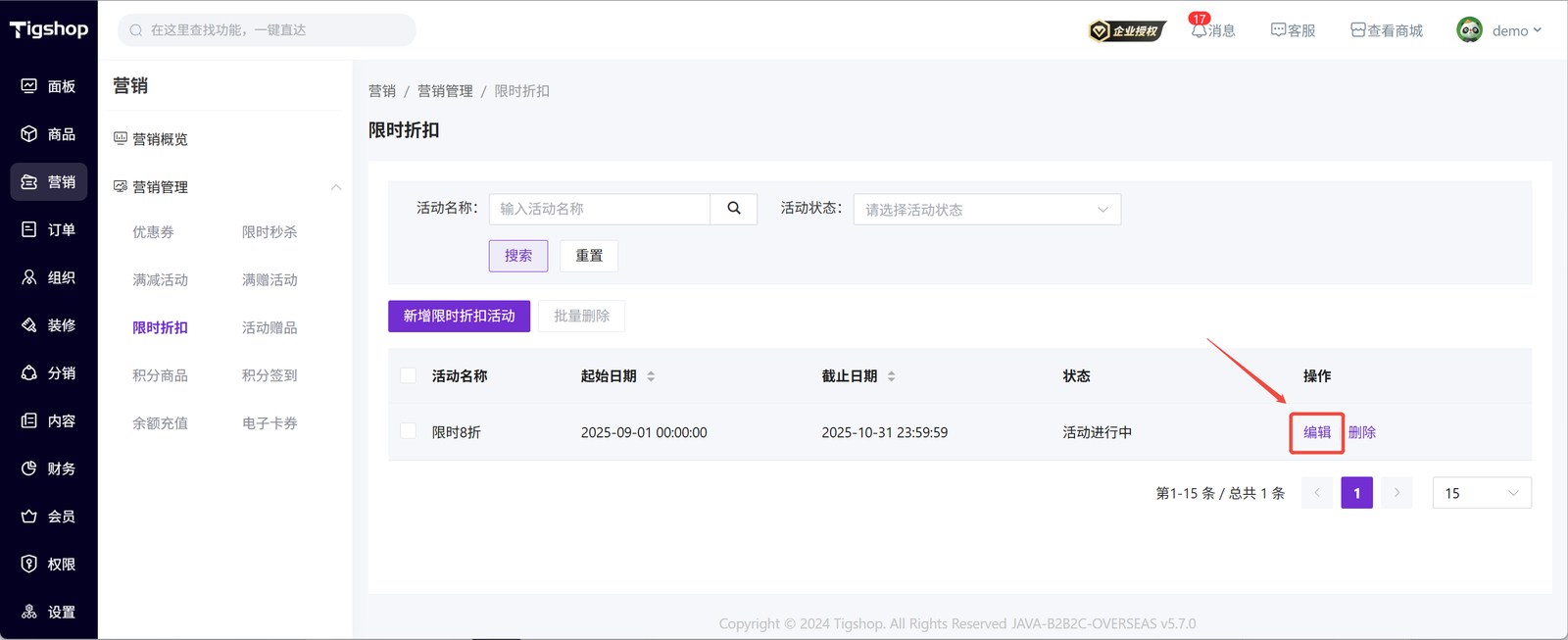Click the 客服 customer service icon
Viewport: 1568px width, 640px height.
[1278, 30]
